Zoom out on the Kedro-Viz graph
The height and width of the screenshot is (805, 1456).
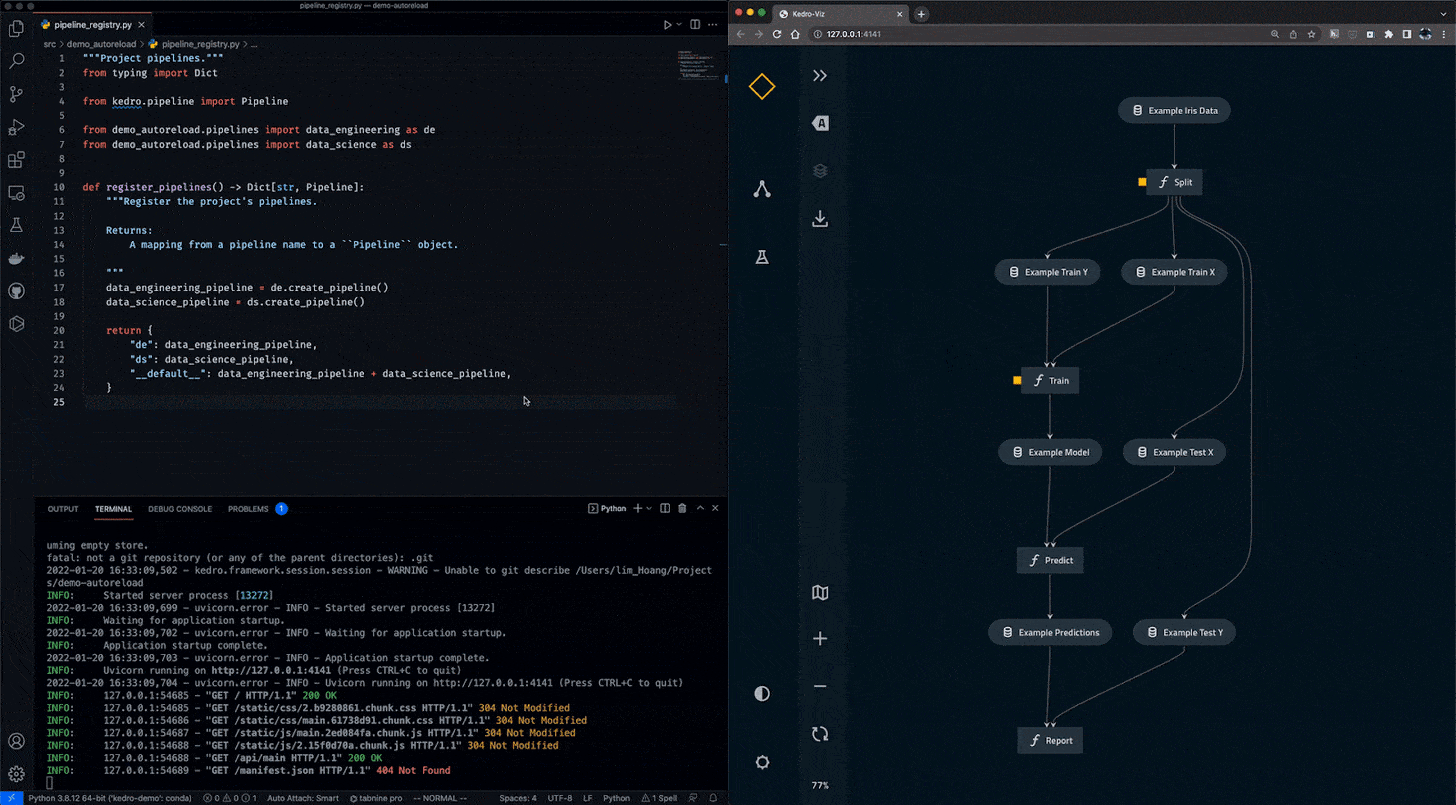[820, 686]
